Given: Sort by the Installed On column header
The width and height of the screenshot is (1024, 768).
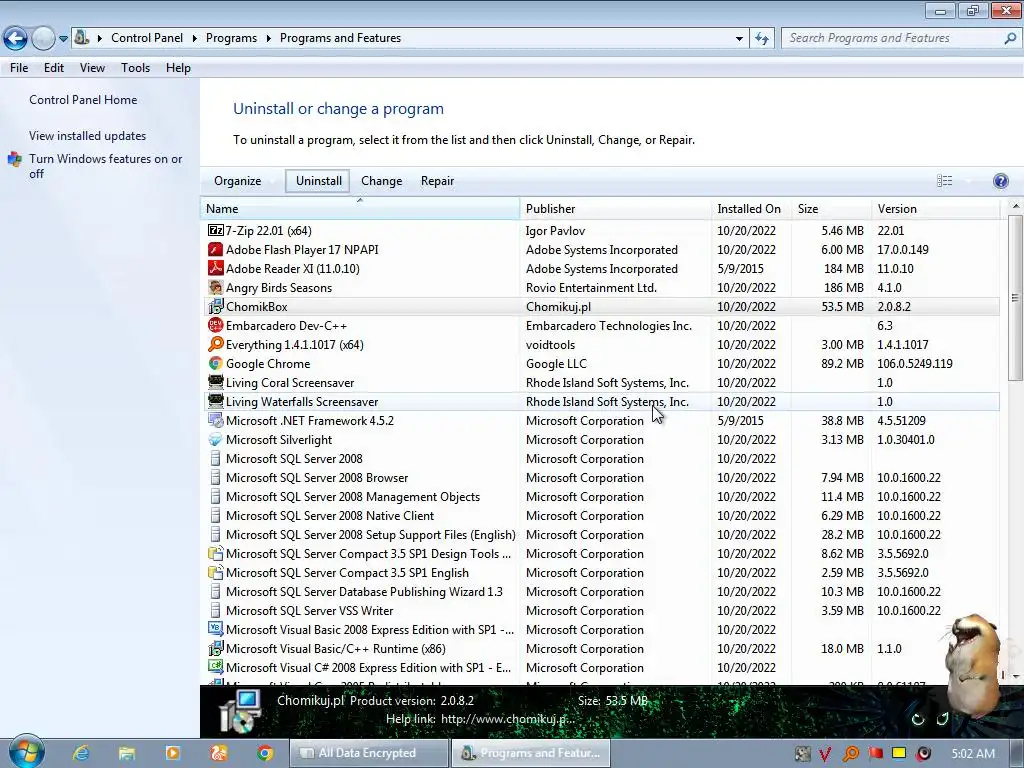Looking at the screenshot, I should click(751, 209).
